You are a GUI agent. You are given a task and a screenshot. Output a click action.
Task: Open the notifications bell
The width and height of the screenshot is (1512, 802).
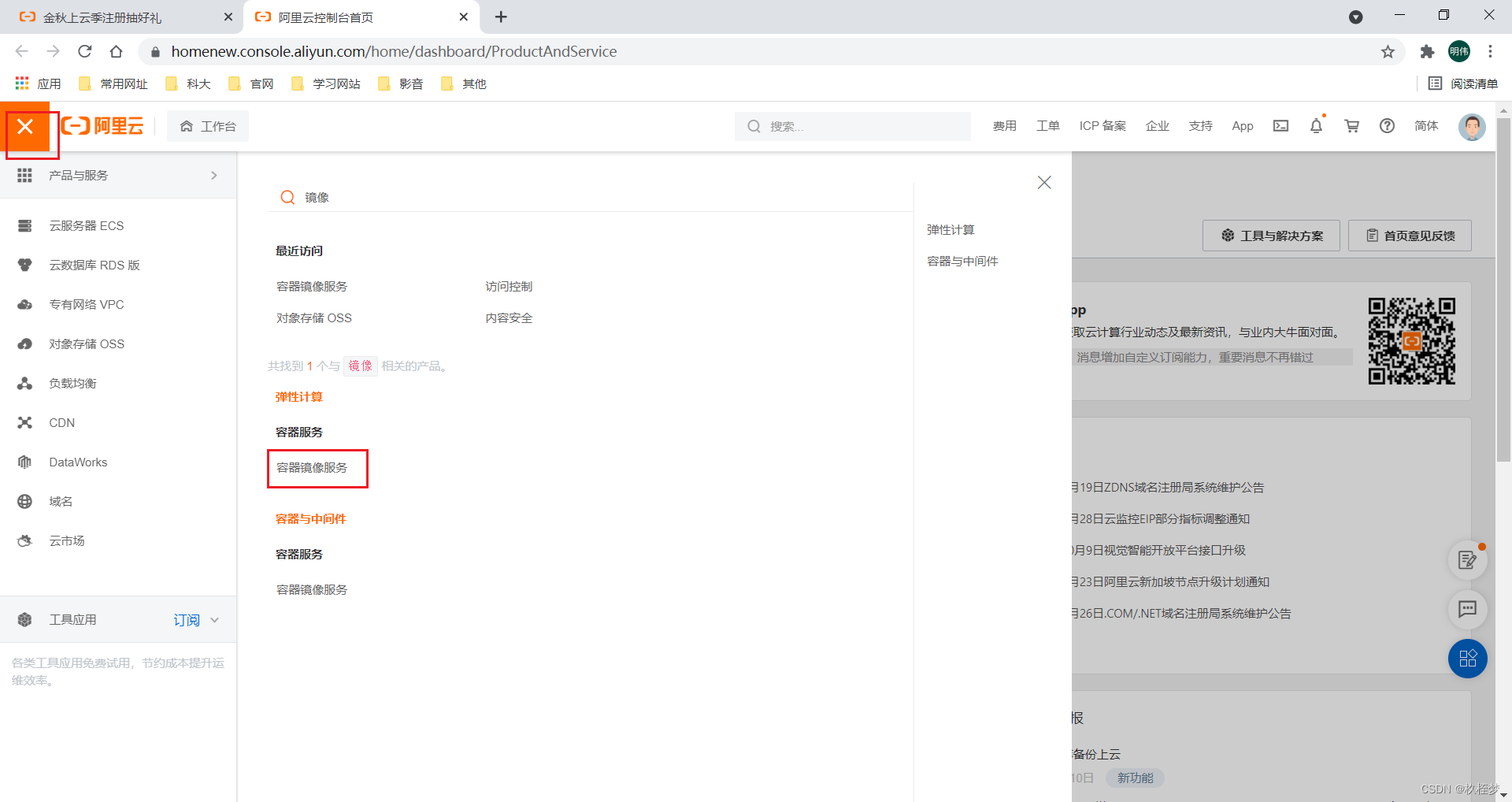click(x=1316, y=126)
